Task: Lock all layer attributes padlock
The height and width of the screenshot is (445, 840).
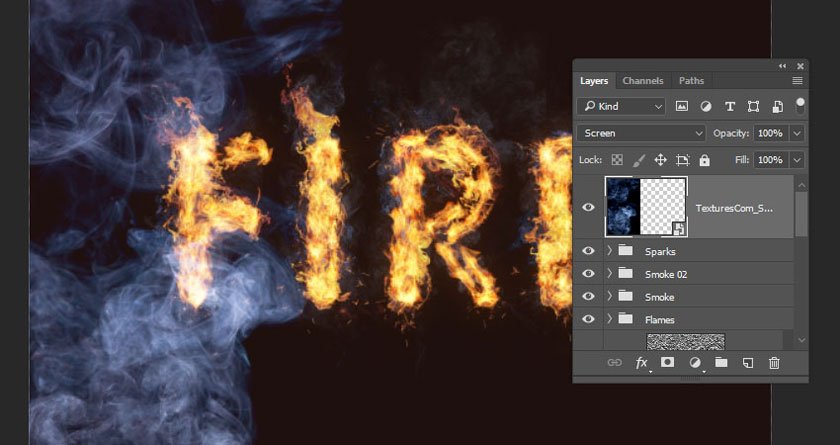Action: point(704,160)
